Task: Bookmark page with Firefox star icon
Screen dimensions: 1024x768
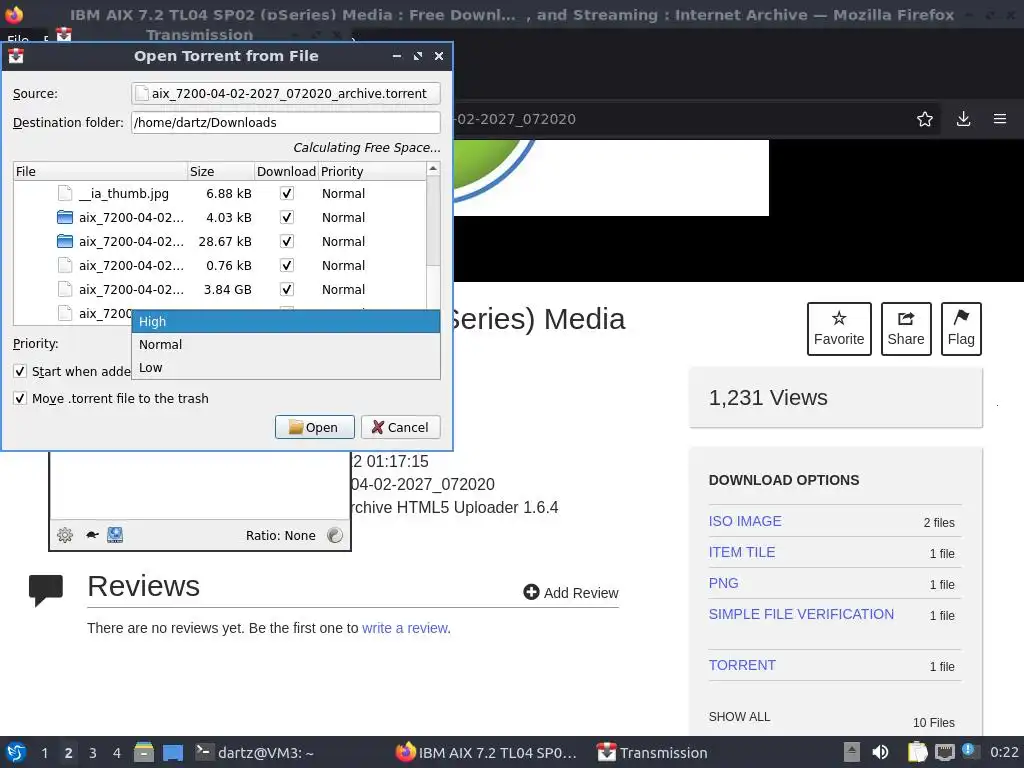Action: [x=925, y=119]
